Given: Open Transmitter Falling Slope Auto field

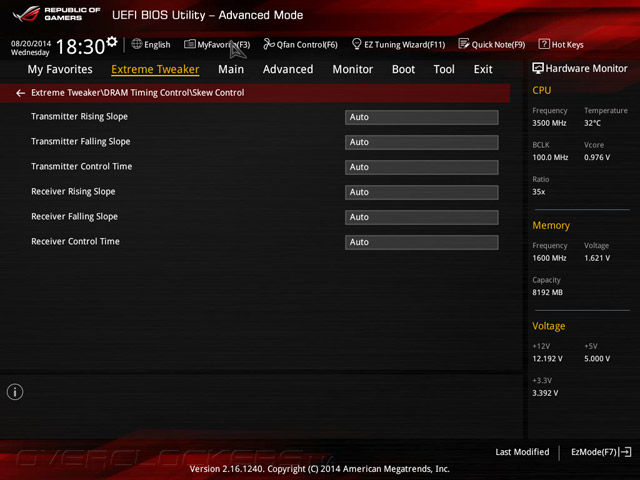Looking at the screenshot, I should 422,142.
